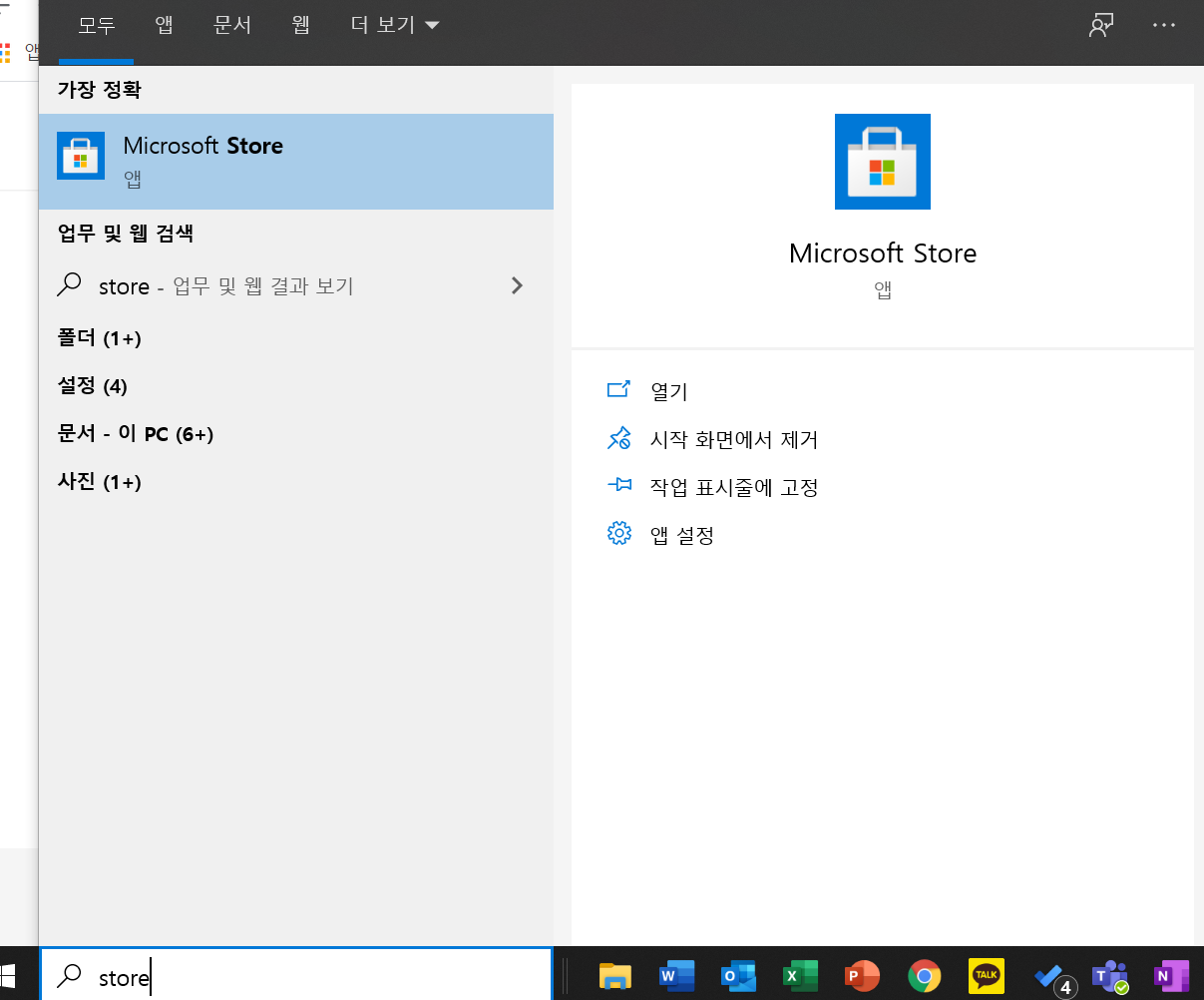Expand the 더 보기 (More) dropdown

(x=395, y=25)
